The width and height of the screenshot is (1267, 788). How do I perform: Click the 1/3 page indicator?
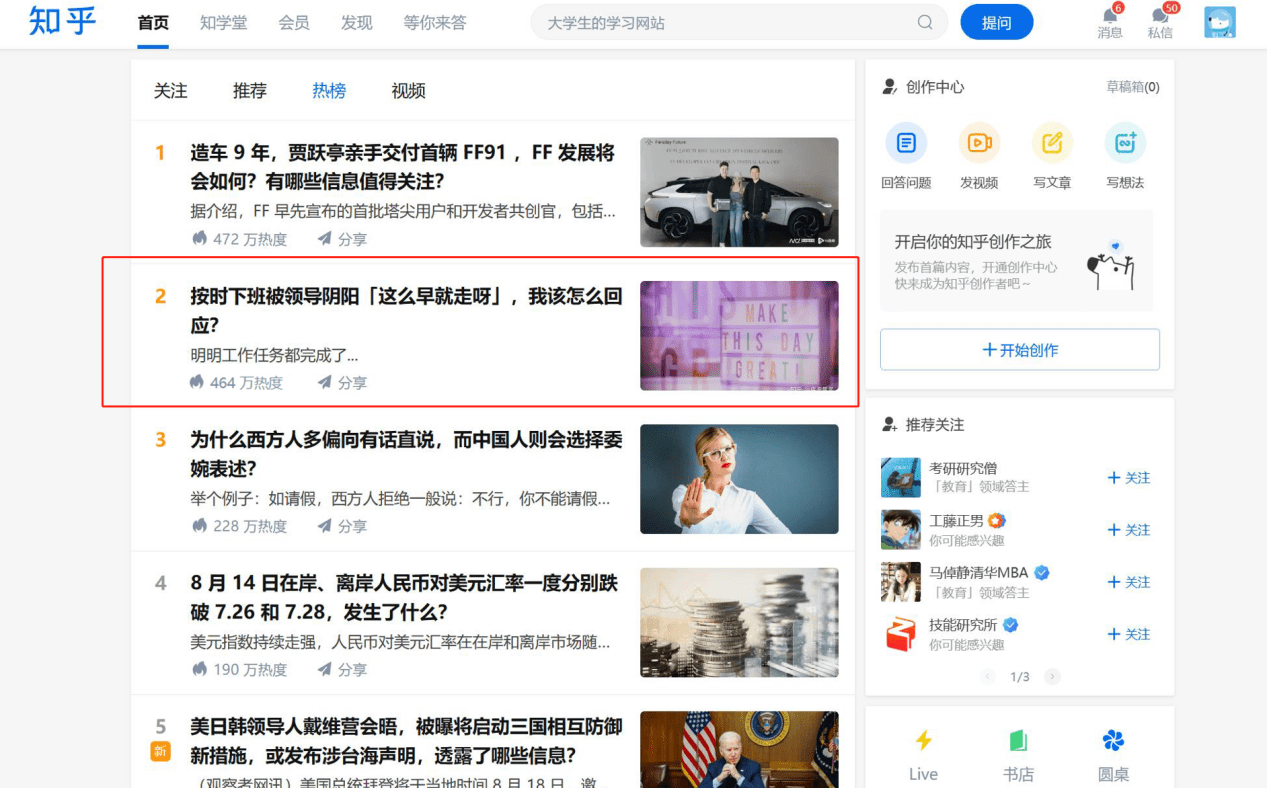point(1020,677)
